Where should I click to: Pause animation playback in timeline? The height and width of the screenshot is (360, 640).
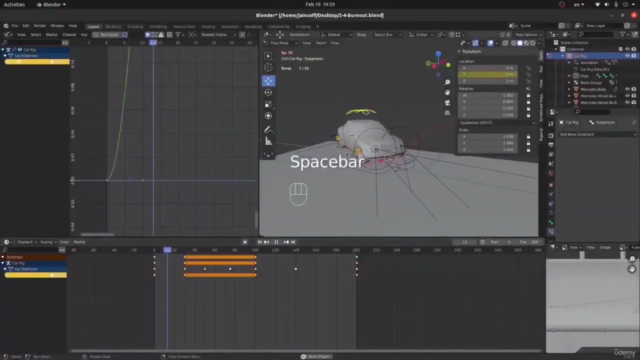276,242
